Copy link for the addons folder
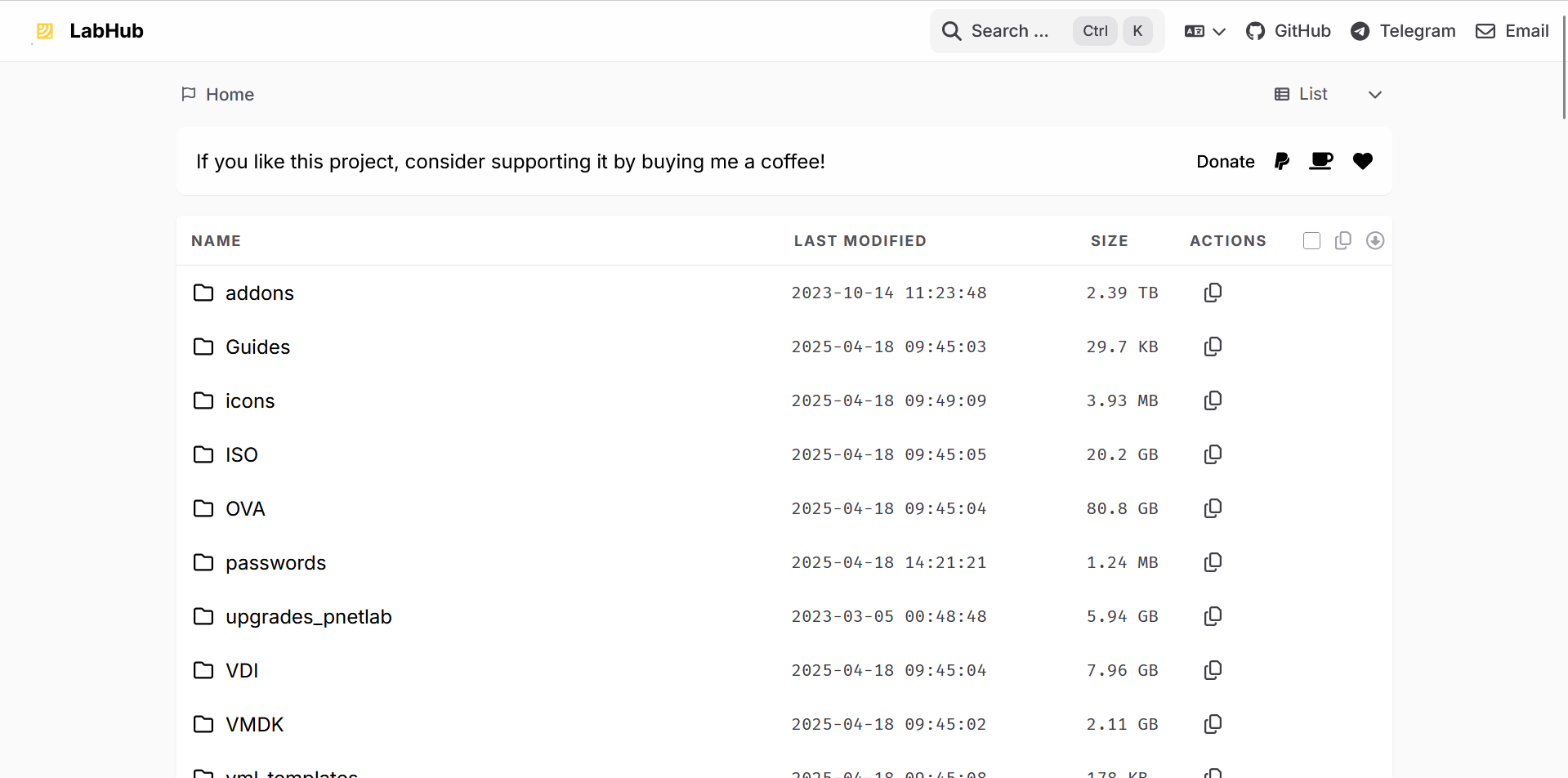 click(x=1213, y=293)
